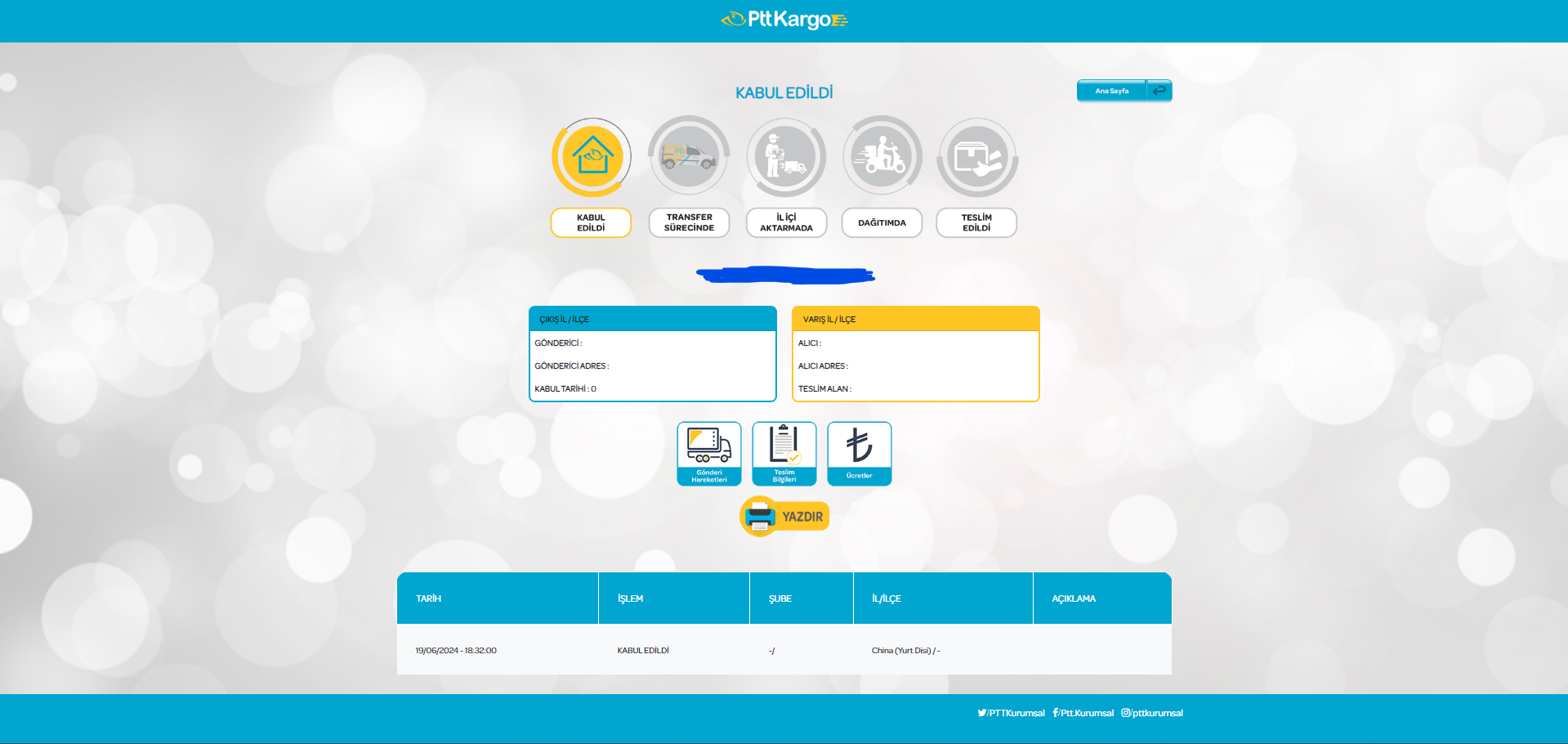
Task: Click the DAĞITIMDA step label
Action: tap(882, 223)
